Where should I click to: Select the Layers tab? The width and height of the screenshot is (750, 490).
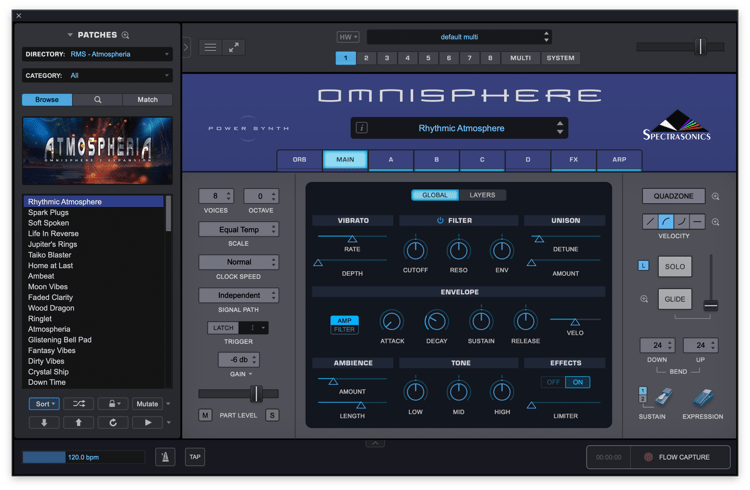[x=482, y=195]
